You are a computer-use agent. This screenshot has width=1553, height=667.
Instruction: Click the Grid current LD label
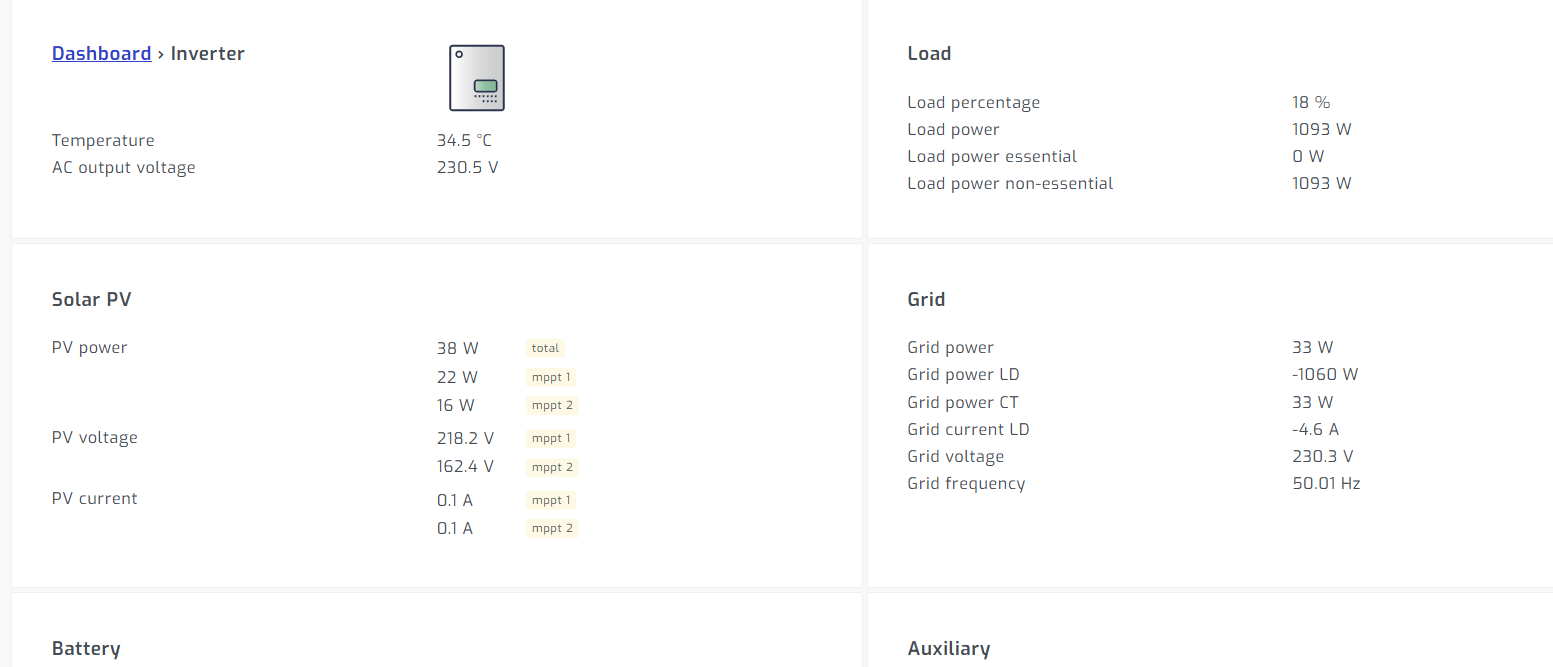click(x=968, y=429)
